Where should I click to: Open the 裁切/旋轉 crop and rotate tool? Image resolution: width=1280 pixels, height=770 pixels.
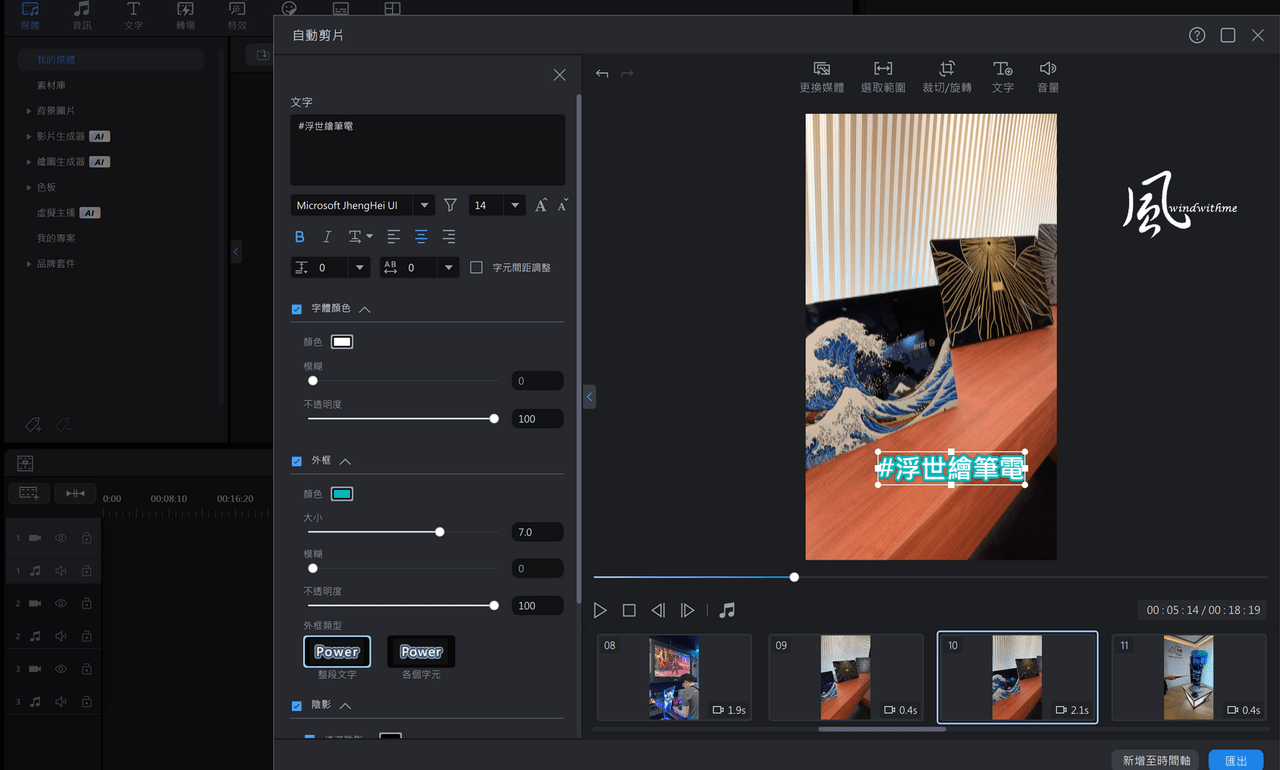coord(946,76)
